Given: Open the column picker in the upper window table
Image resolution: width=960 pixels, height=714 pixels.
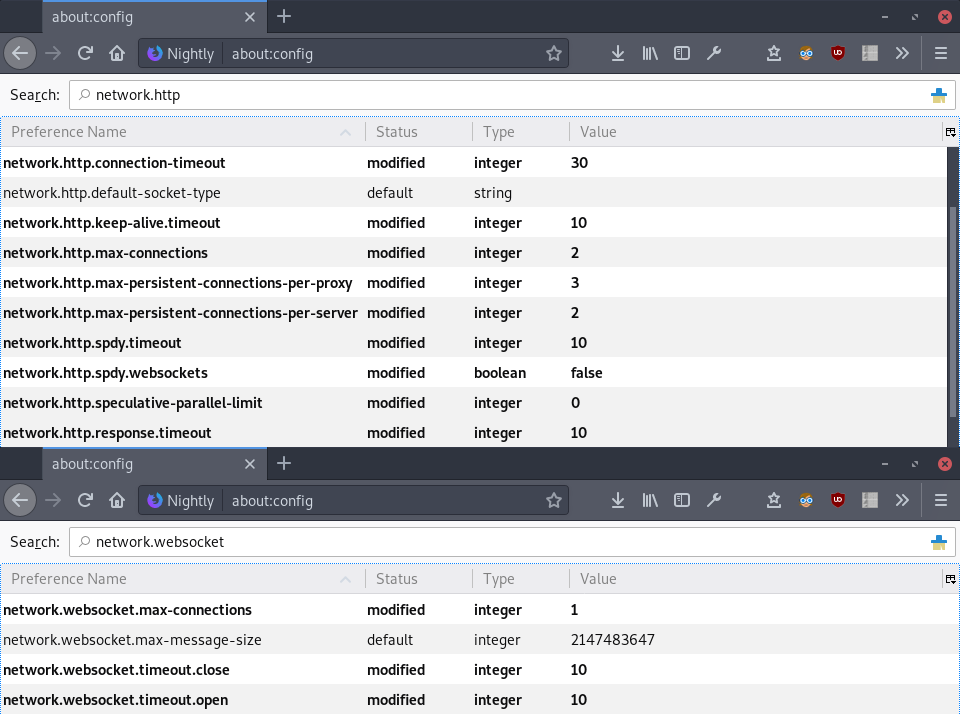Looking at the screenshot, I should tap(950, 132).
